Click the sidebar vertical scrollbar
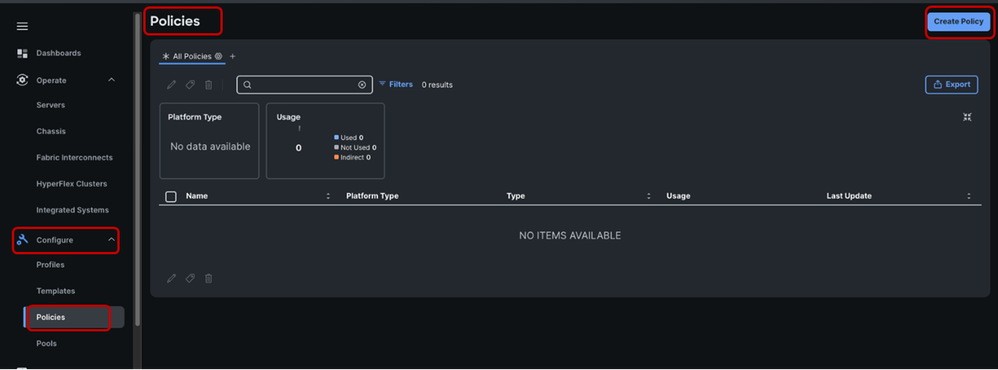 click(x=137, y=169)
